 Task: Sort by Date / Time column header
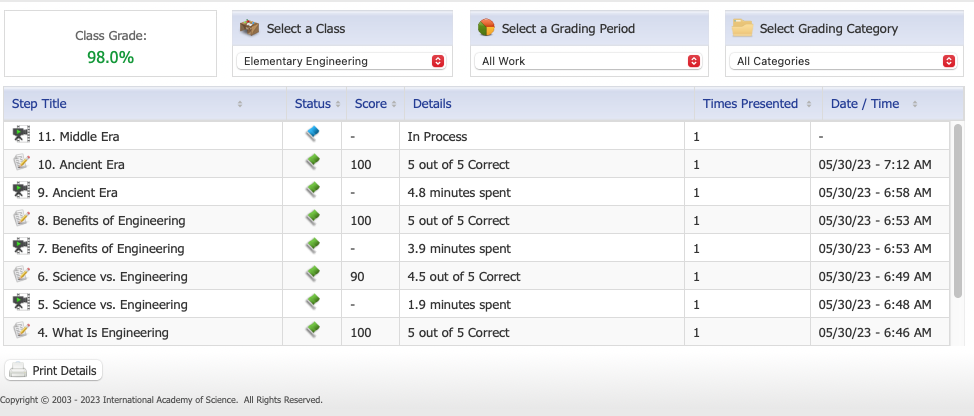pyautogui.click(x=865, y=104)
